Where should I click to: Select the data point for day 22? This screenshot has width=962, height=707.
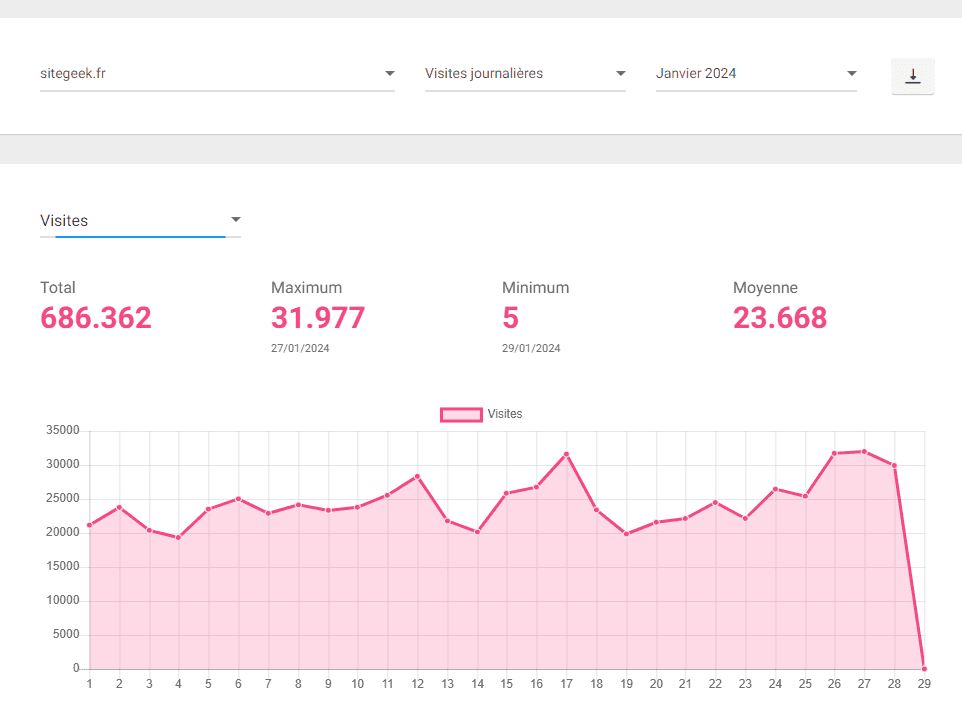(715, 502)
